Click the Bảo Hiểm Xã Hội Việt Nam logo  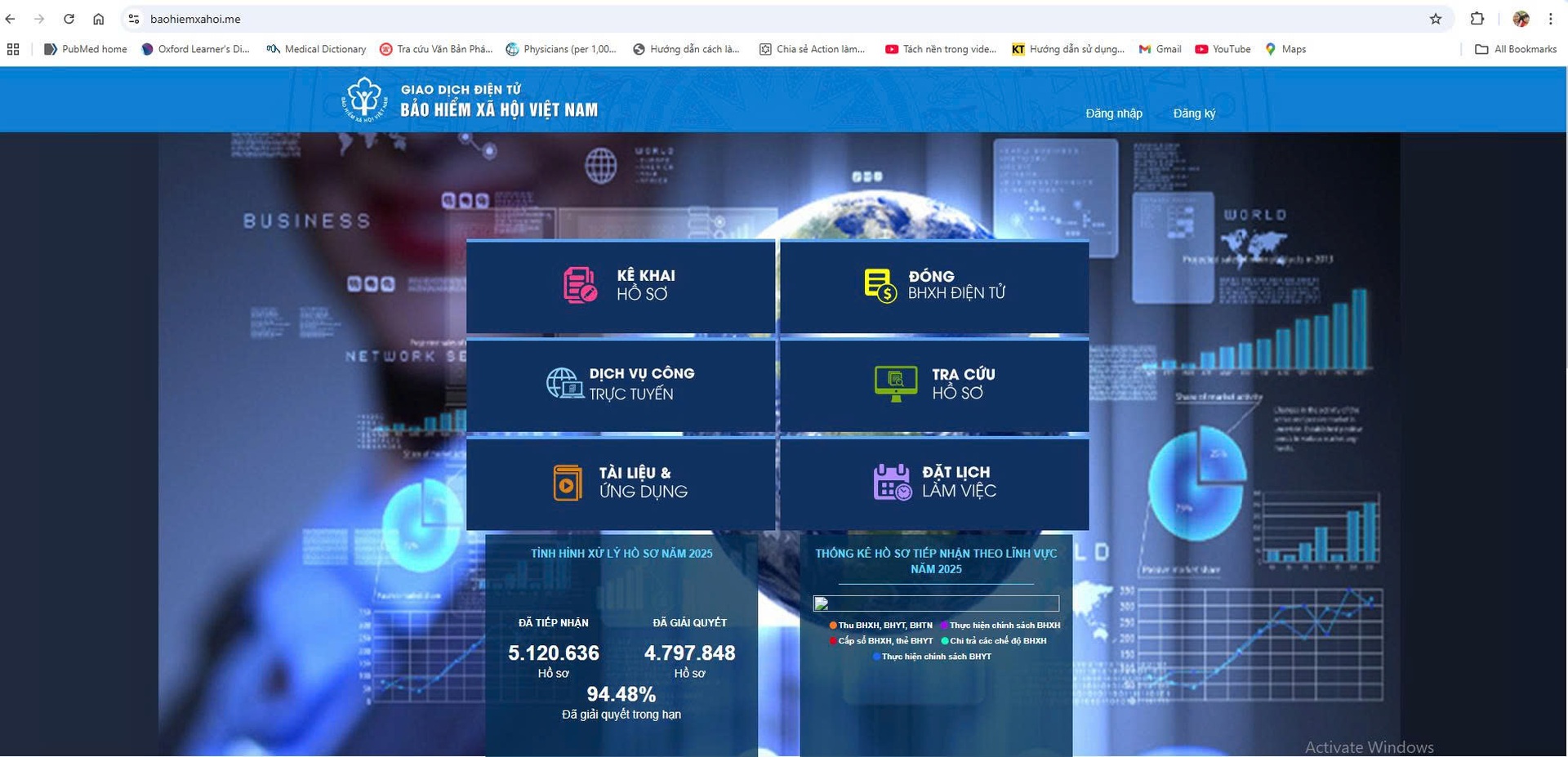[364, 100]
